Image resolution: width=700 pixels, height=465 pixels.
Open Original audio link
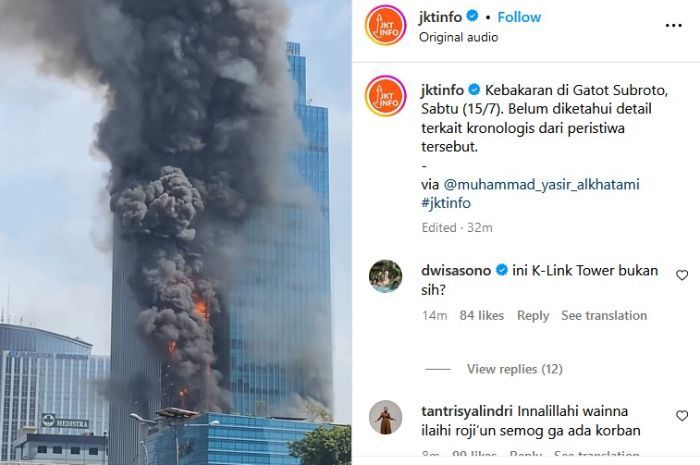click(458, 37)
